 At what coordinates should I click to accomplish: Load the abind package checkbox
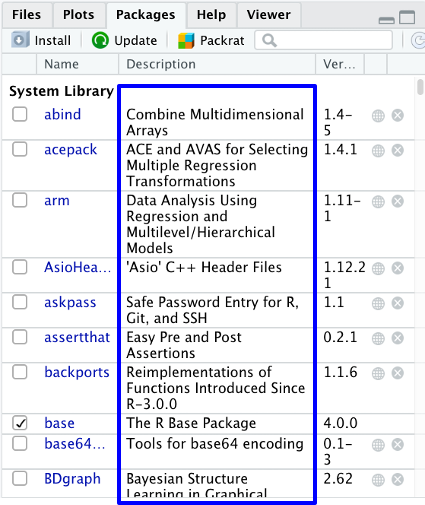tap(20, 114)
